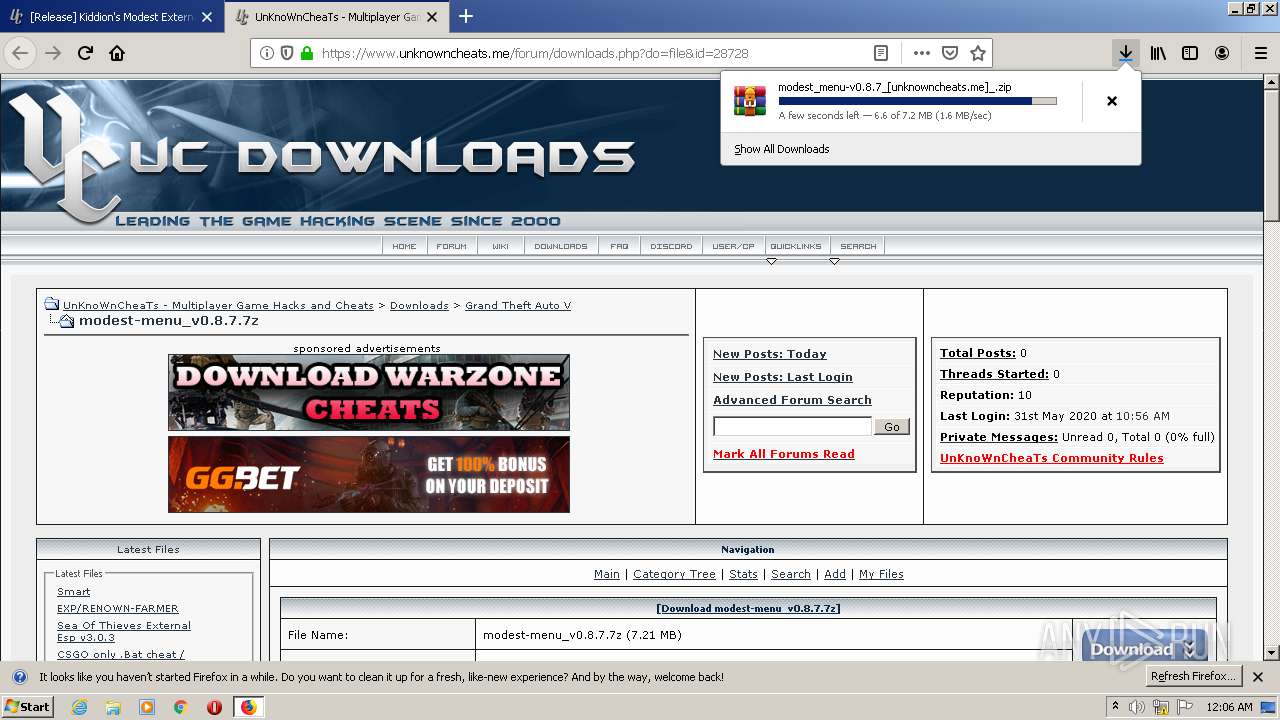Cancel the modest_menu zip download
The height and width of the screenshot is (720, 1280).
(x=1112, y=101)
